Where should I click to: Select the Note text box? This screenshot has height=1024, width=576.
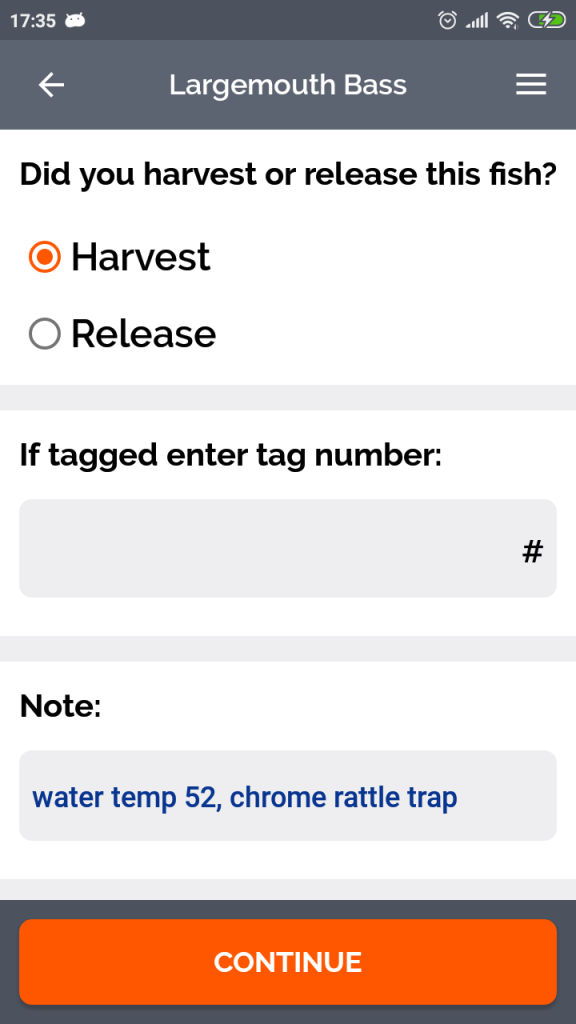tap(288, 796)
